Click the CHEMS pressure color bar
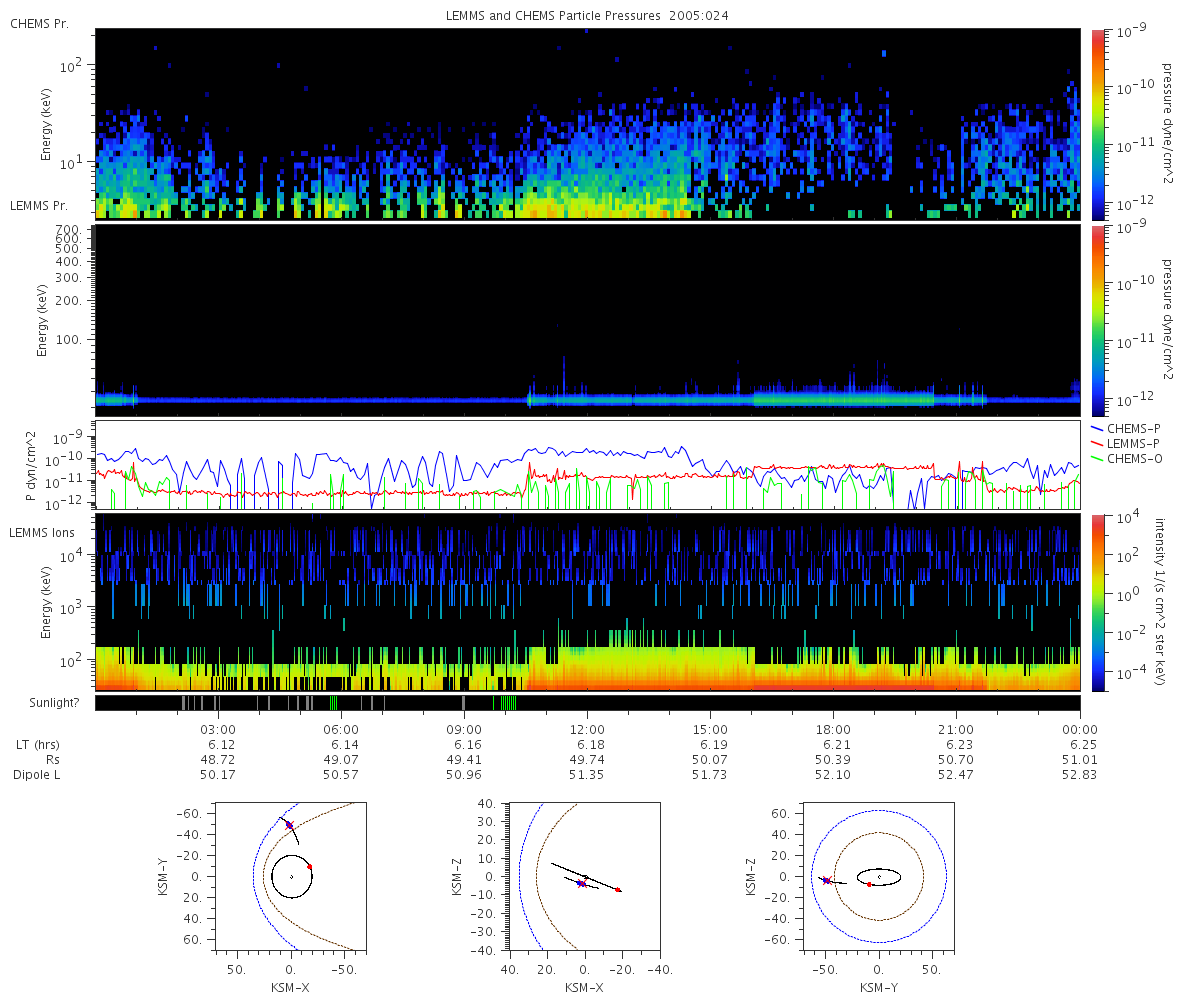 coord(1098,124)
